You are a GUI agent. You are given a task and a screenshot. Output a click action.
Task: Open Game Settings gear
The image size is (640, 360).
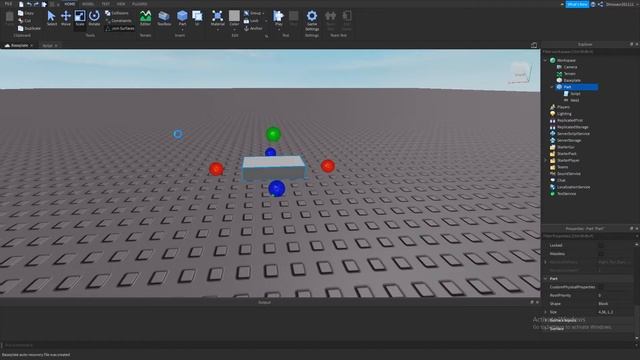pos(312,20)
